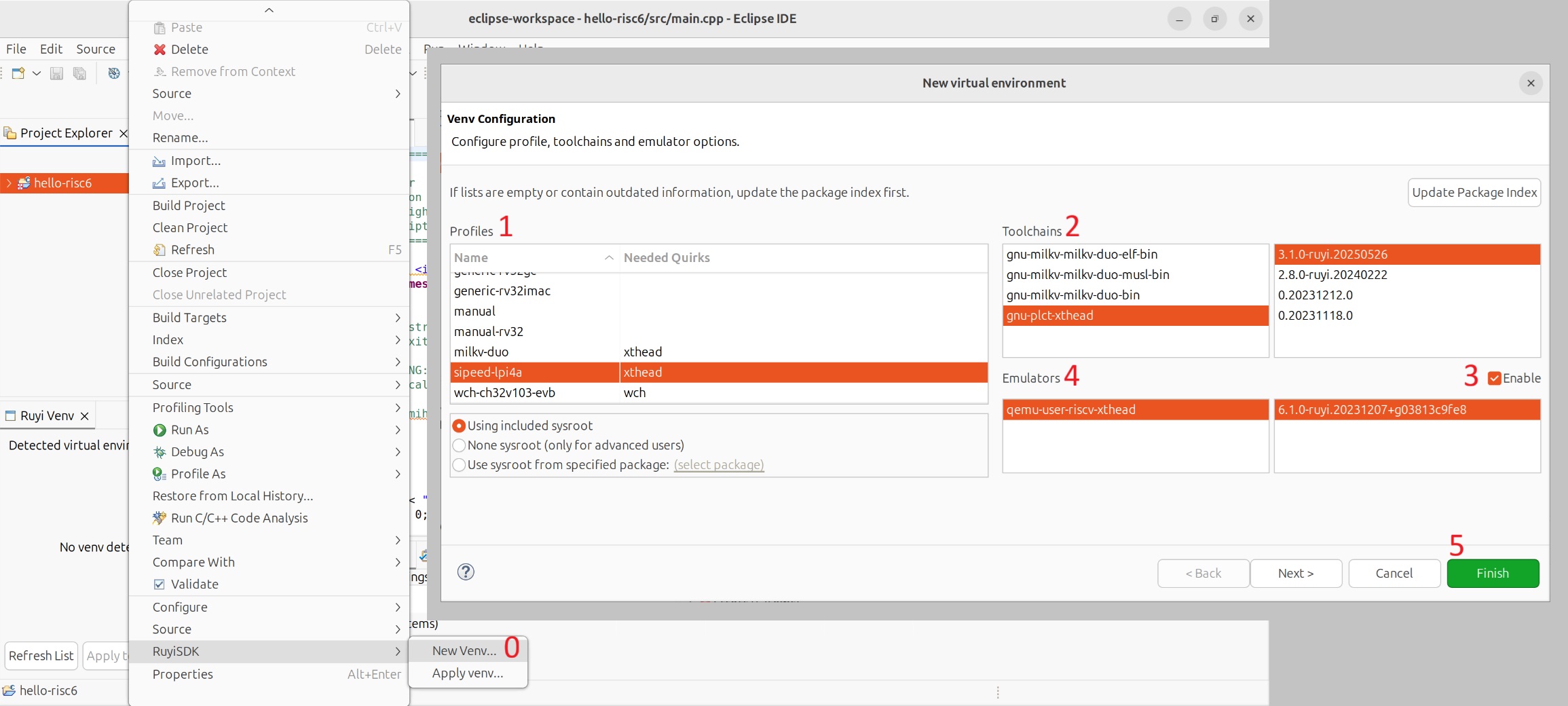Sort profiles by Name column header
The image size is (1568, 706).
click(534, 258)
